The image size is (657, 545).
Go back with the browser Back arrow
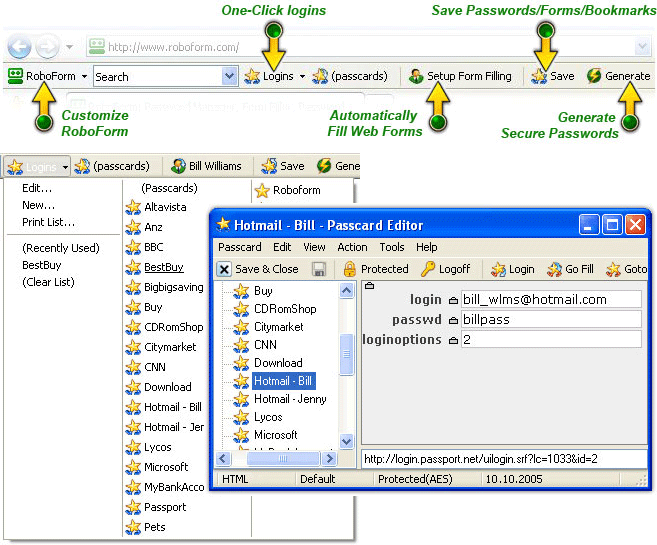tap(19, 47)
